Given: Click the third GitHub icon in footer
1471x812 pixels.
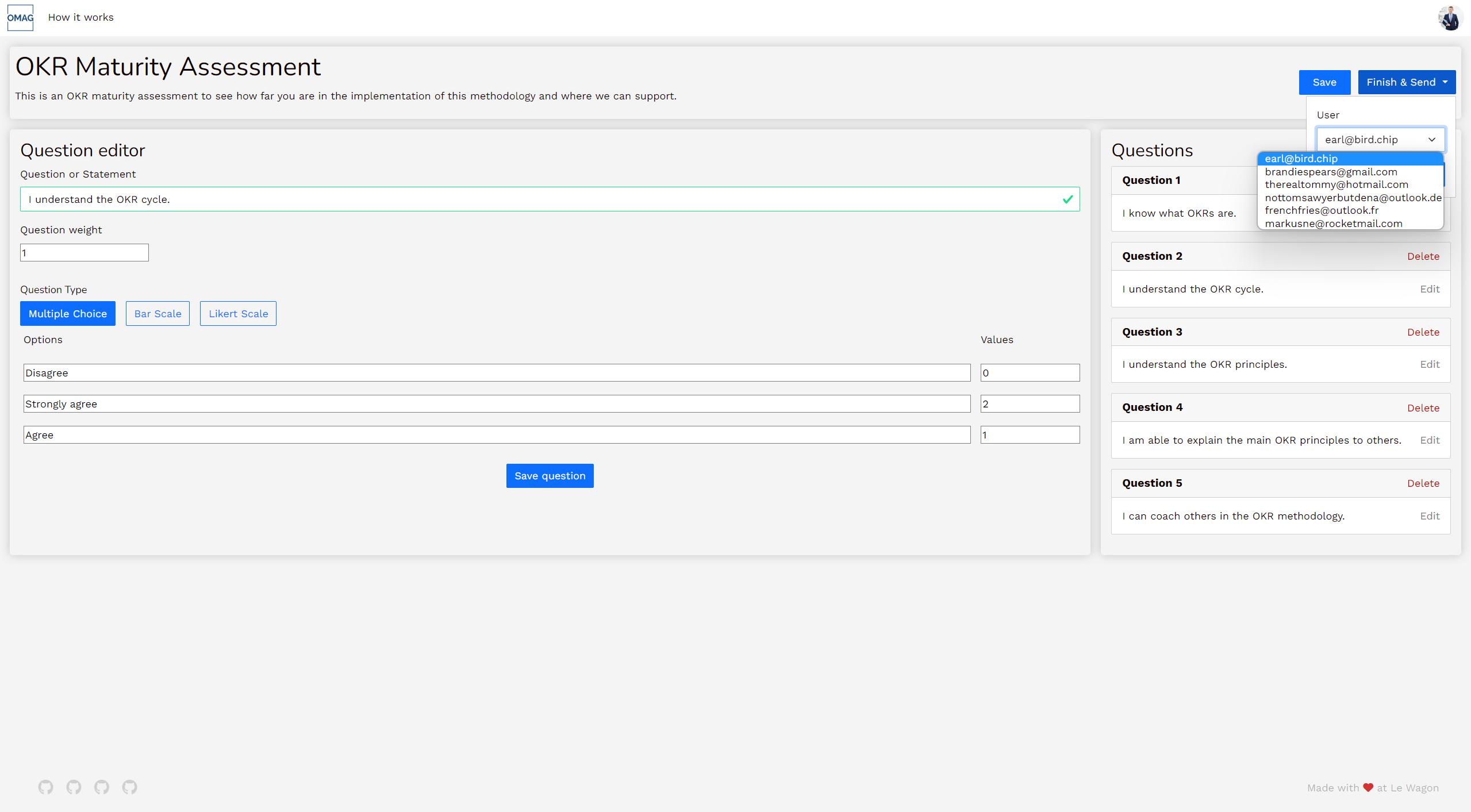Looking at the screenshot, I should [x=102, y=787].
